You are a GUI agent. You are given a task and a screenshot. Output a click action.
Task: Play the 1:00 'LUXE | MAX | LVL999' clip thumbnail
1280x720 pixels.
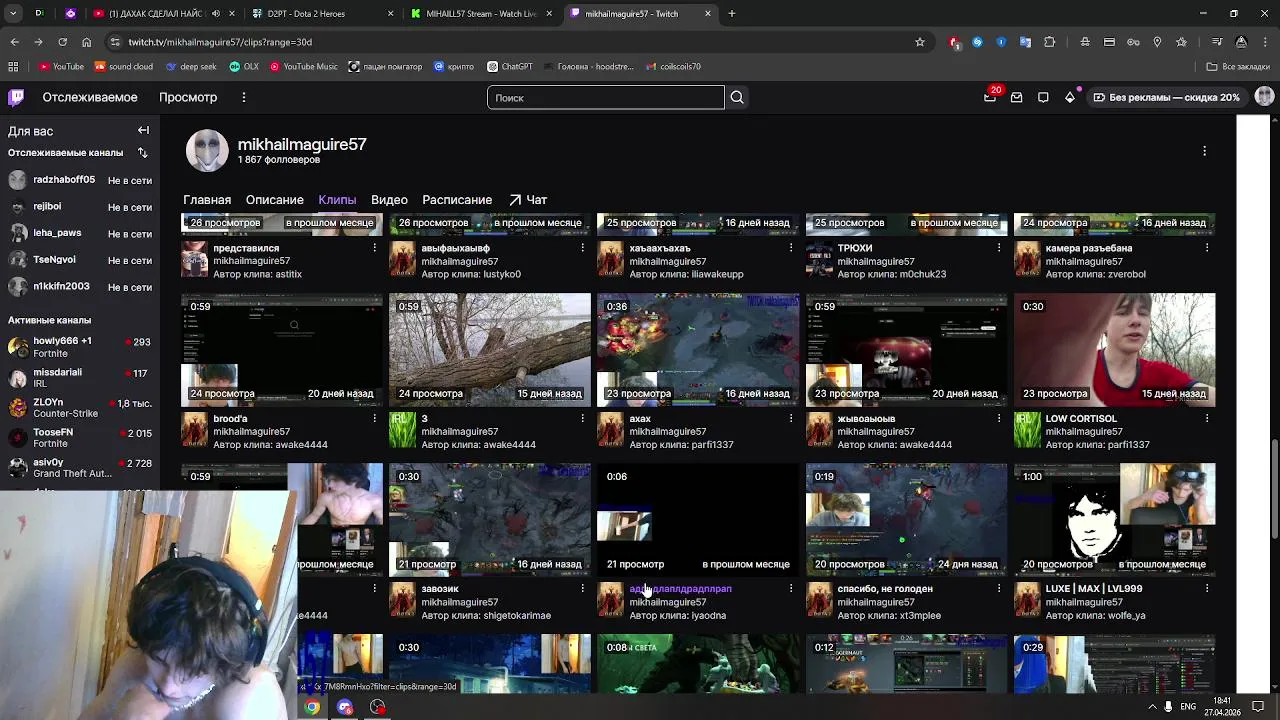(1115, 519)
